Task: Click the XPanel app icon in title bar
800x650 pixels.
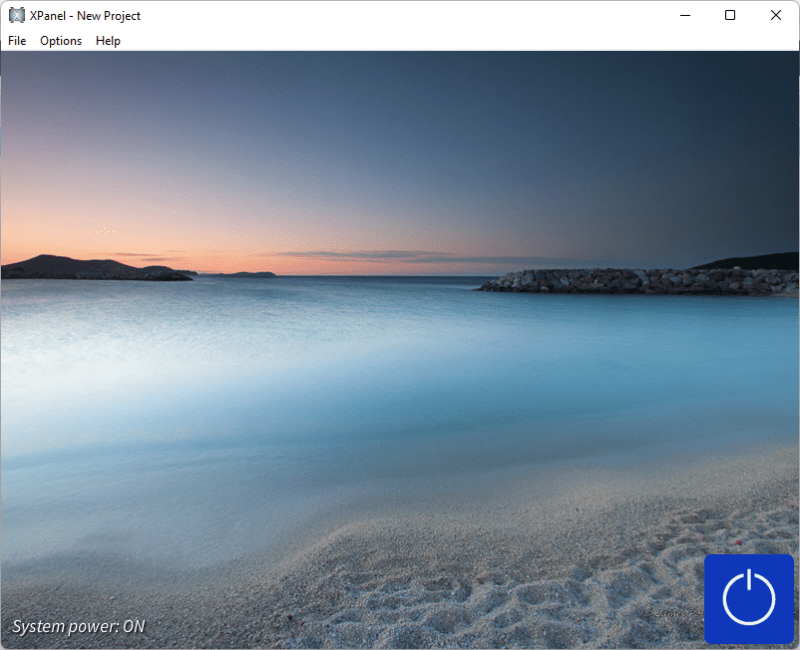Action: click(17, 15)
